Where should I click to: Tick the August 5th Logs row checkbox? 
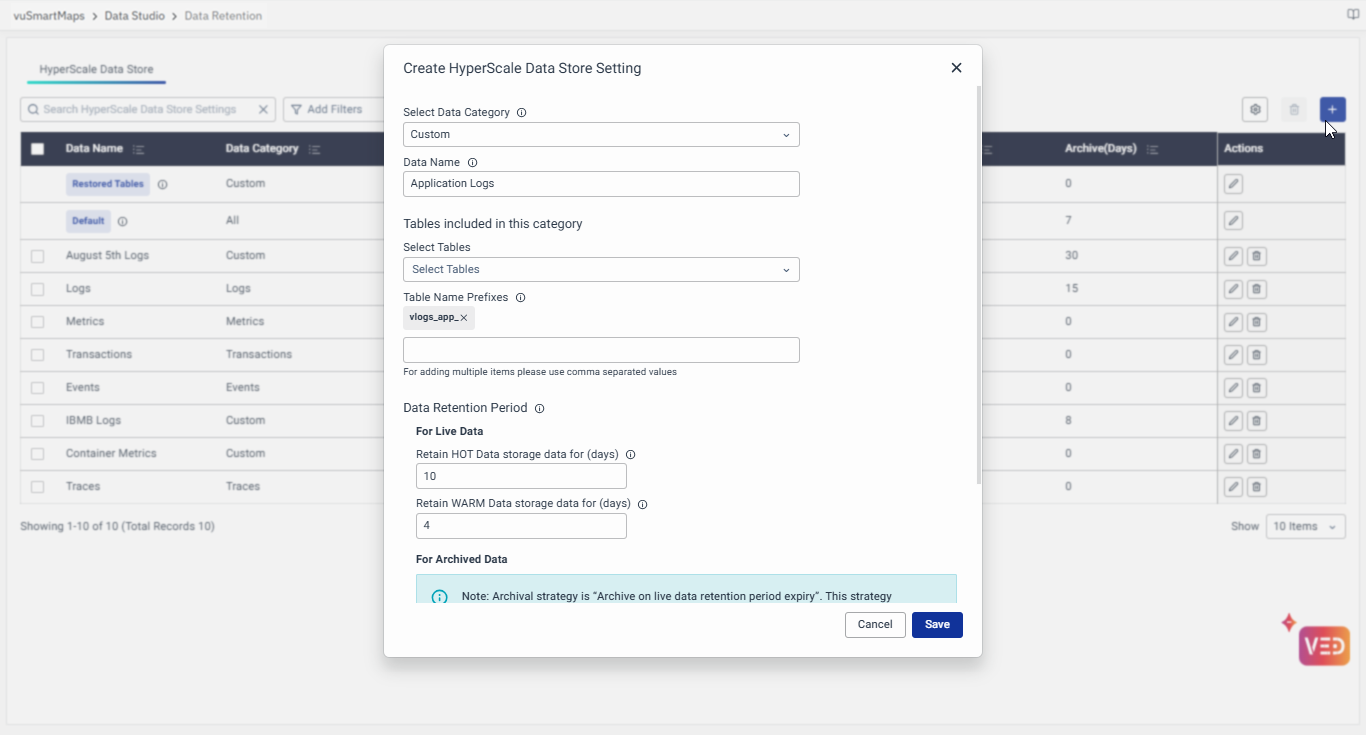38,256
